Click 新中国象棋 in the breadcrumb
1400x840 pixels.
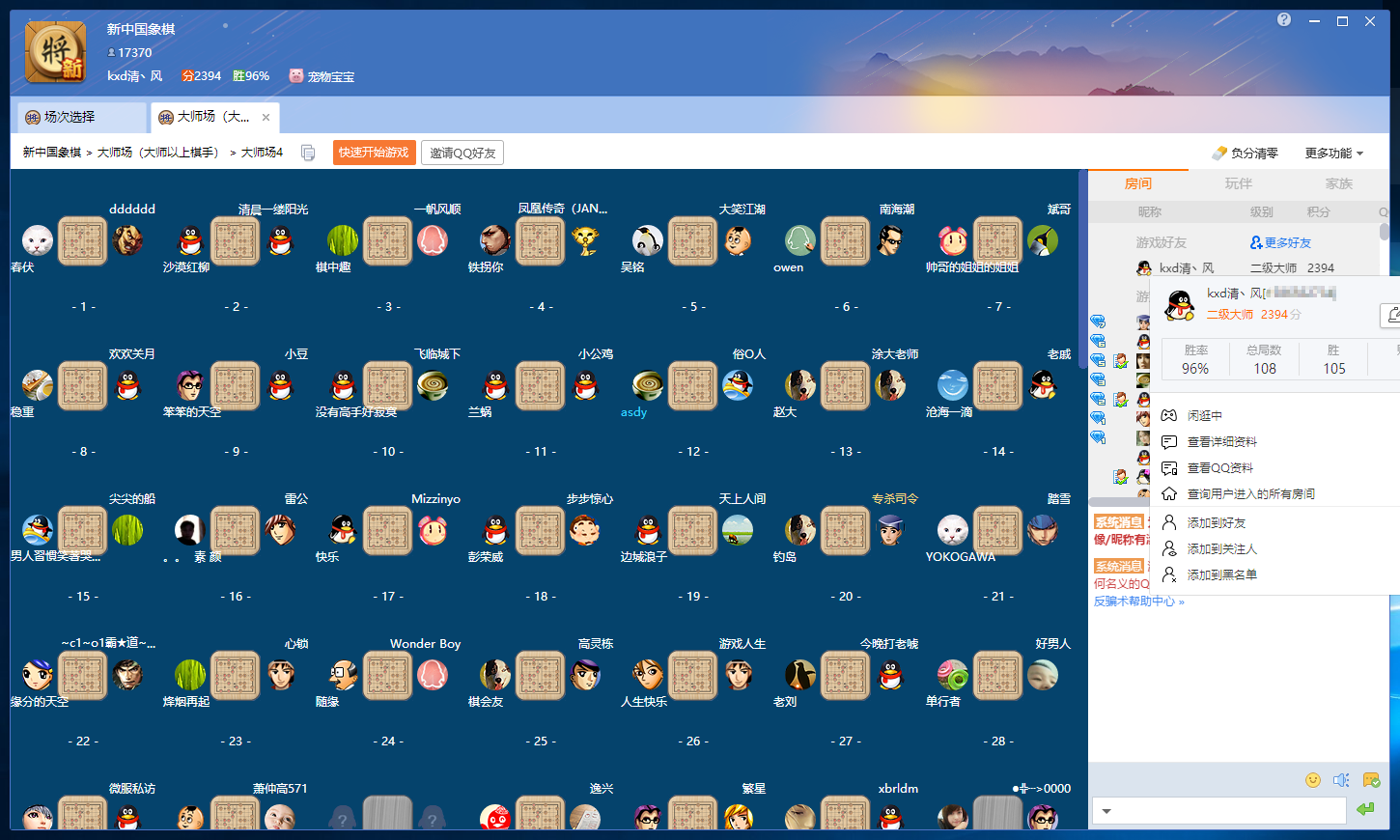52,153
